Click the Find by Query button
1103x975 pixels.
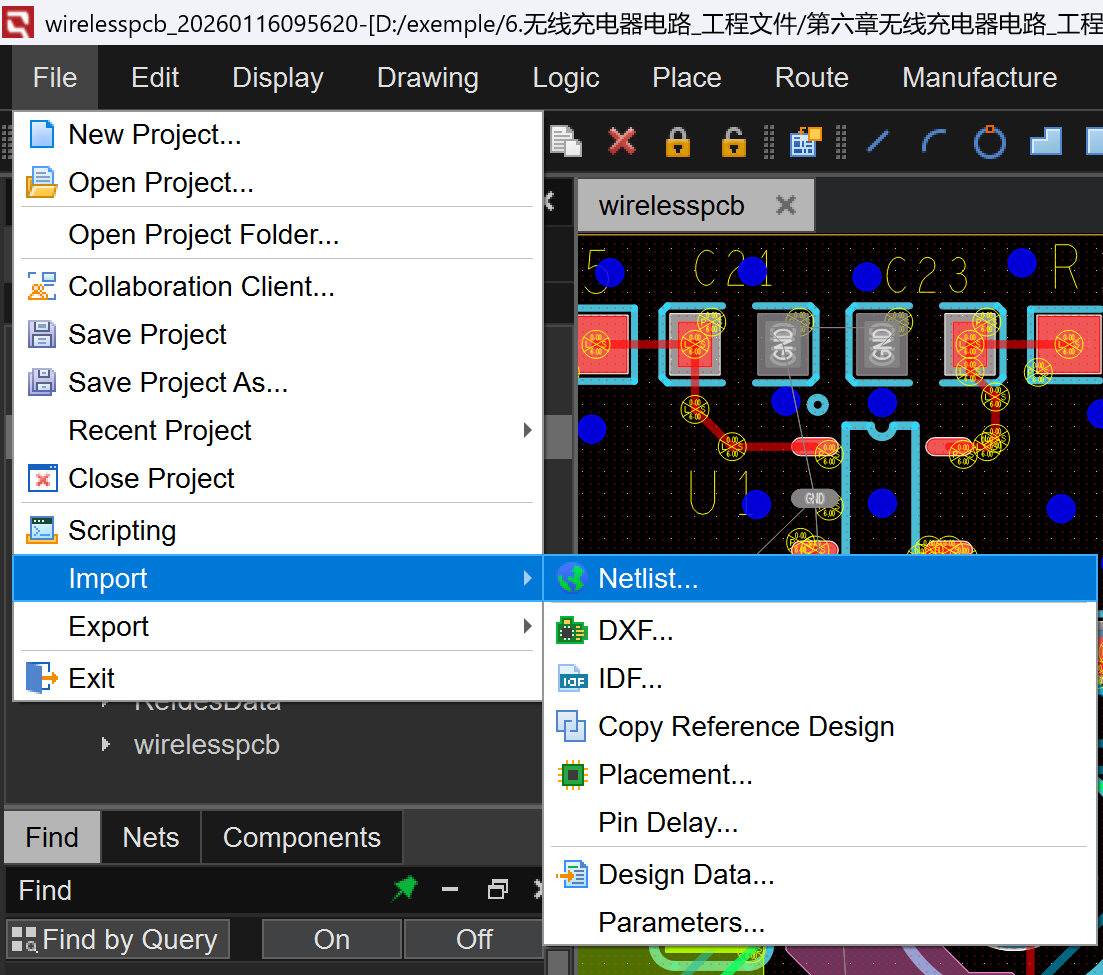pyautogui.click(x=117, y=939)
